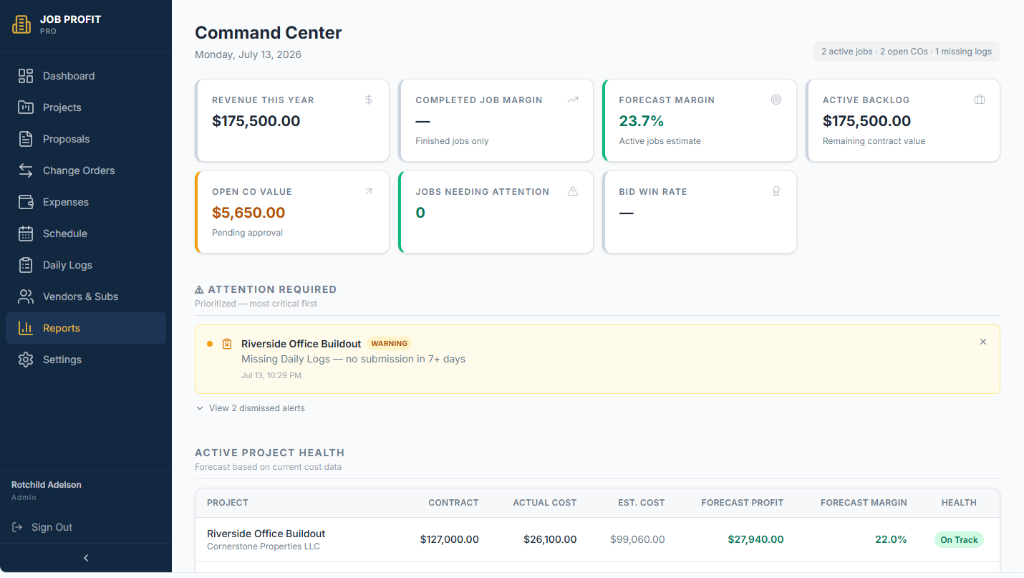Go to Change Orders page
Viewport: 1024px width, 578px height.
pyautogui.click(x=86, y=170)
